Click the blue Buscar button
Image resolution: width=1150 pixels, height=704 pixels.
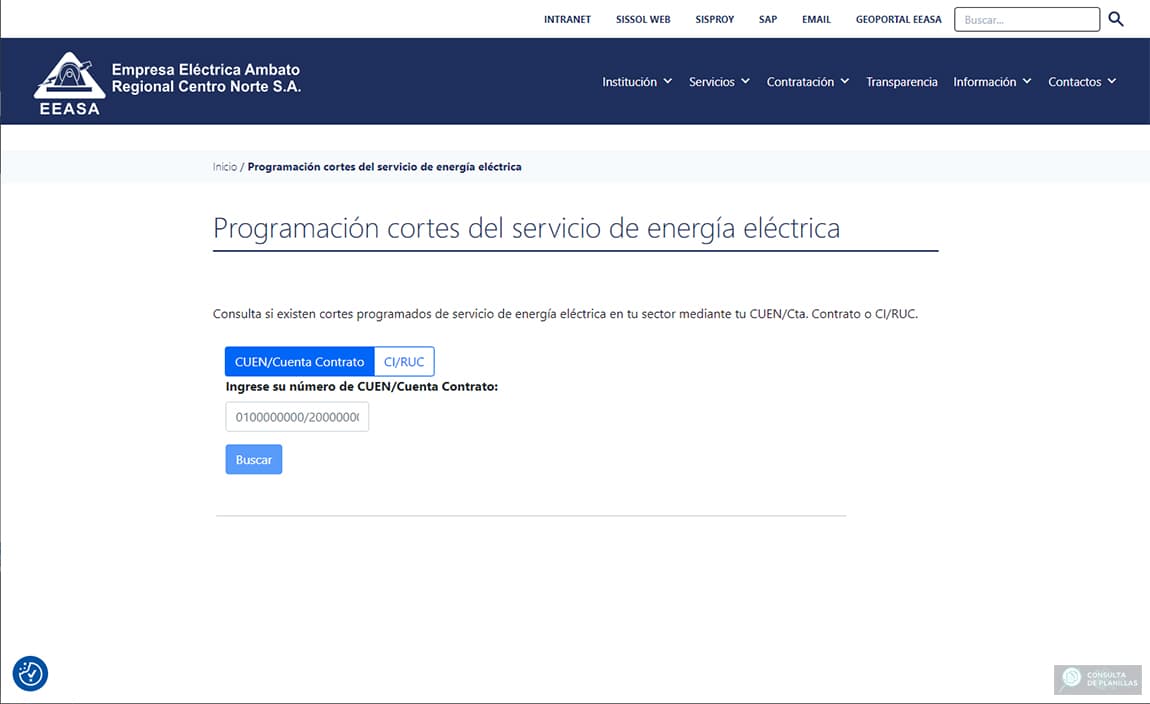(x=254, y=459)
